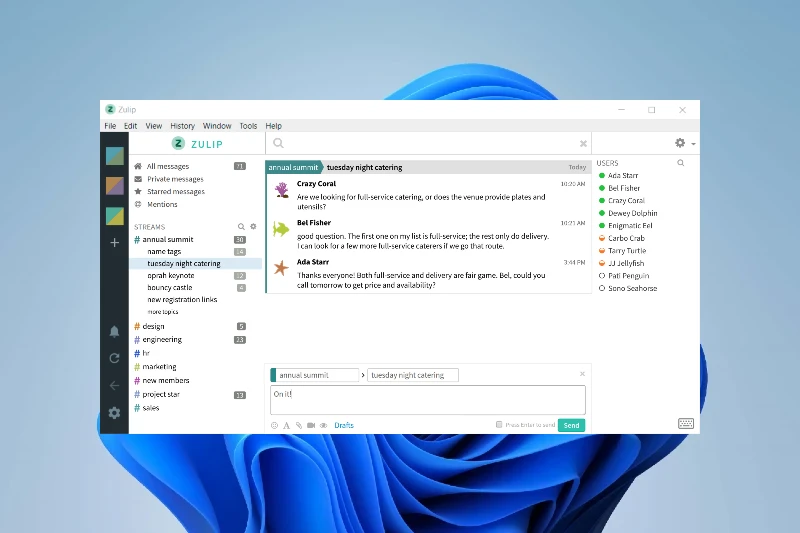Viewport: 800px width, 533px height.
Task: Click the topic field in compose box
Action: click(x=412, y=375)
